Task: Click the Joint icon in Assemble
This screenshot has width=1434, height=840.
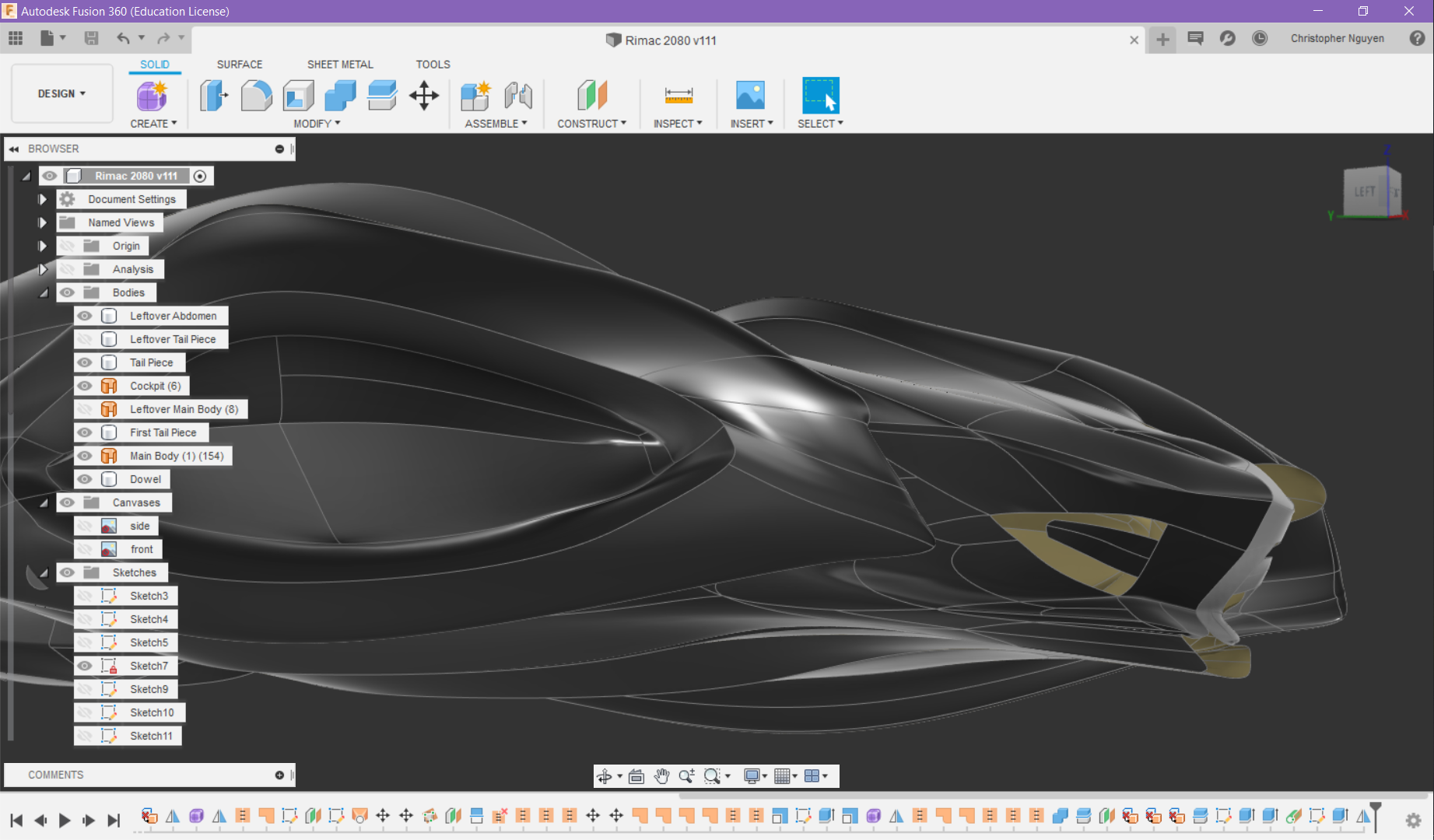Action: coord(518,96)
